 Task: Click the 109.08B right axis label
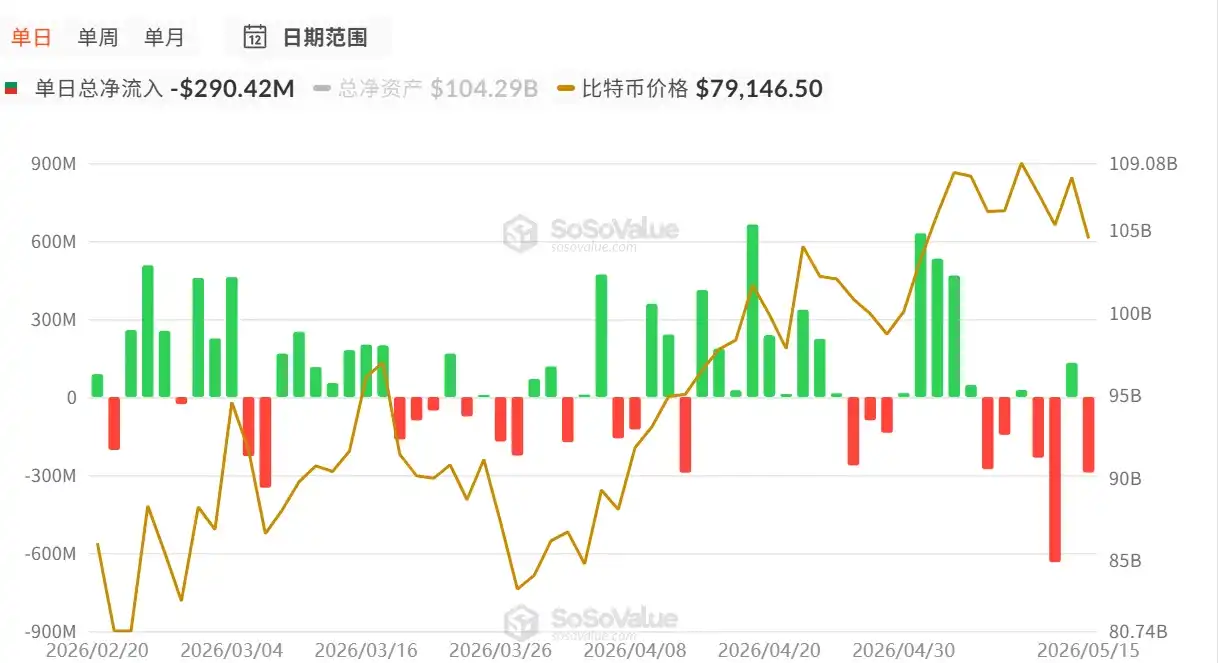coord(1145,164)
